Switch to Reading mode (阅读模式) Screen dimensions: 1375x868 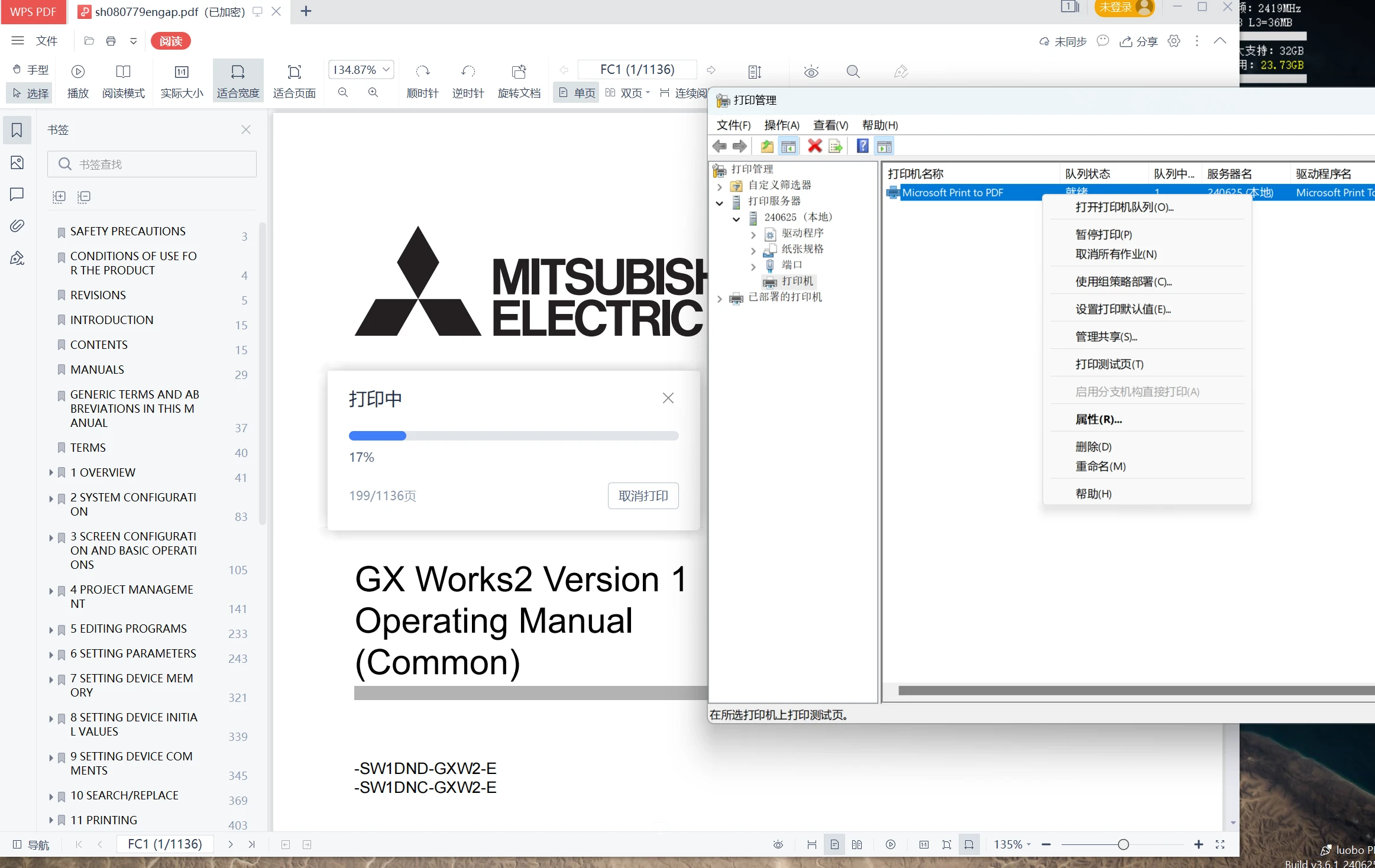123,80
